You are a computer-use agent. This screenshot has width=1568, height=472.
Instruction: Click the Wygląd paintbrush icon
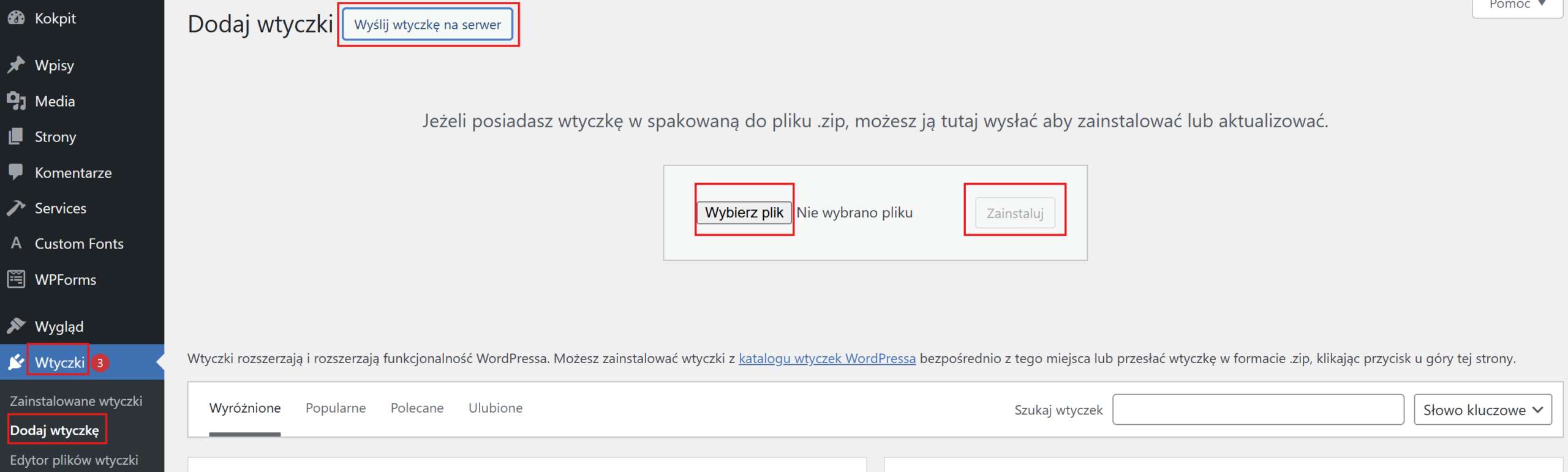coord(16,326)
